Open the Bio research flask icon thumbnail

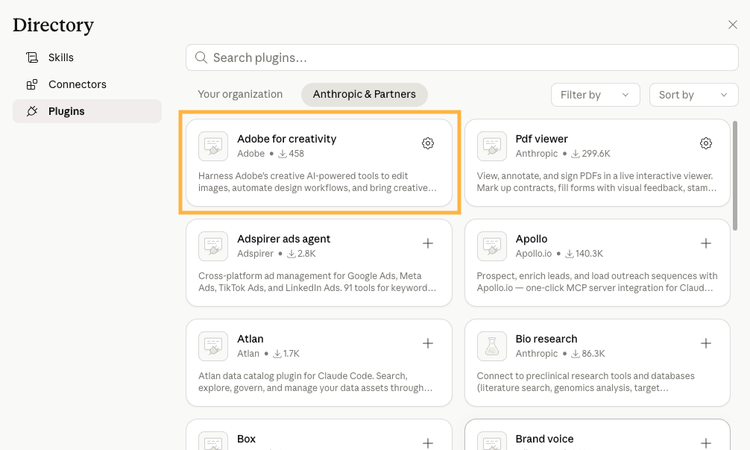[x=492, y=346]
